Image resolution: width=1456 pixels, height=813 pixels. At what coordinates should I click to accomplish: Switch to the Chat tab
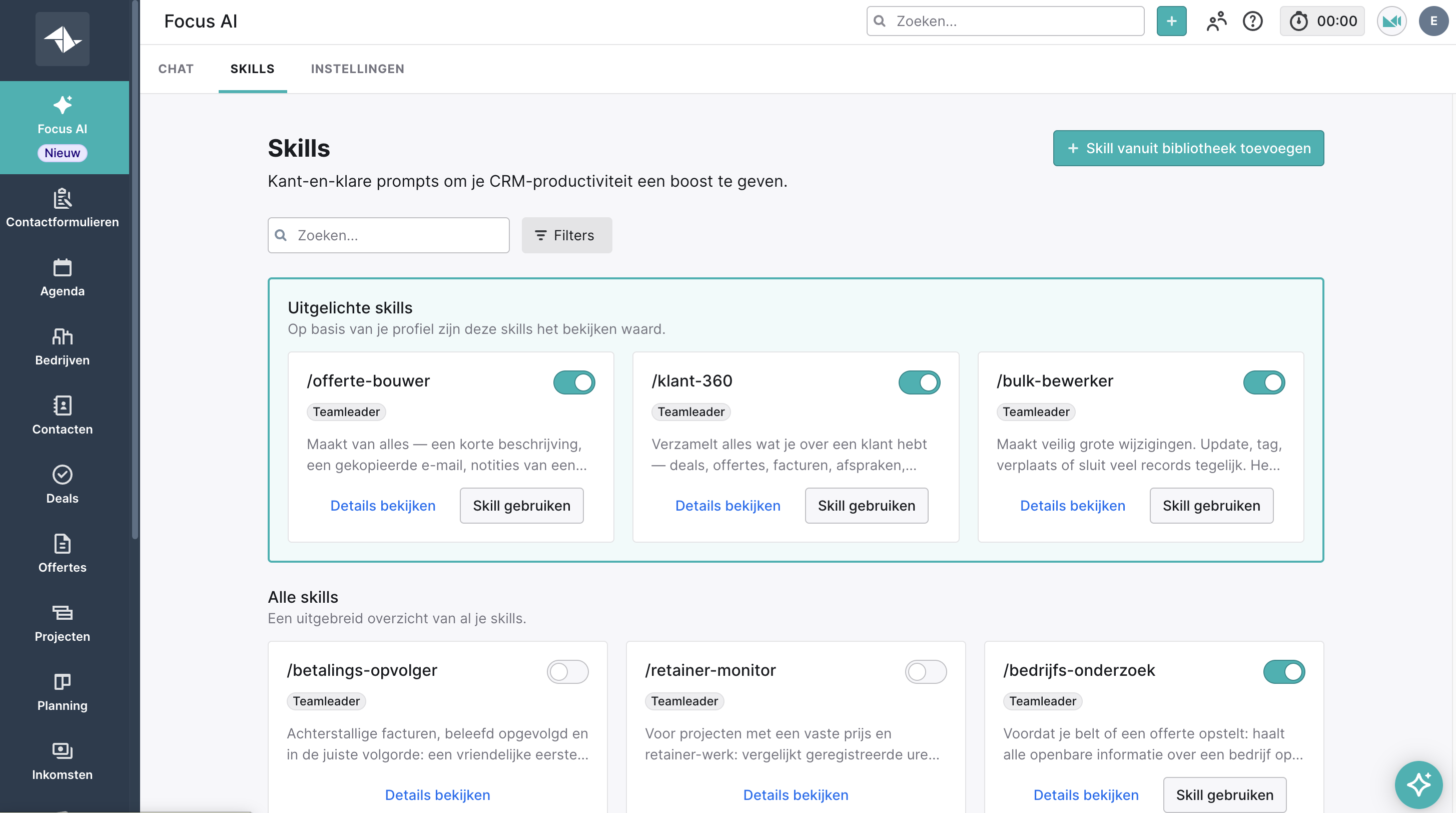(176, 69)
